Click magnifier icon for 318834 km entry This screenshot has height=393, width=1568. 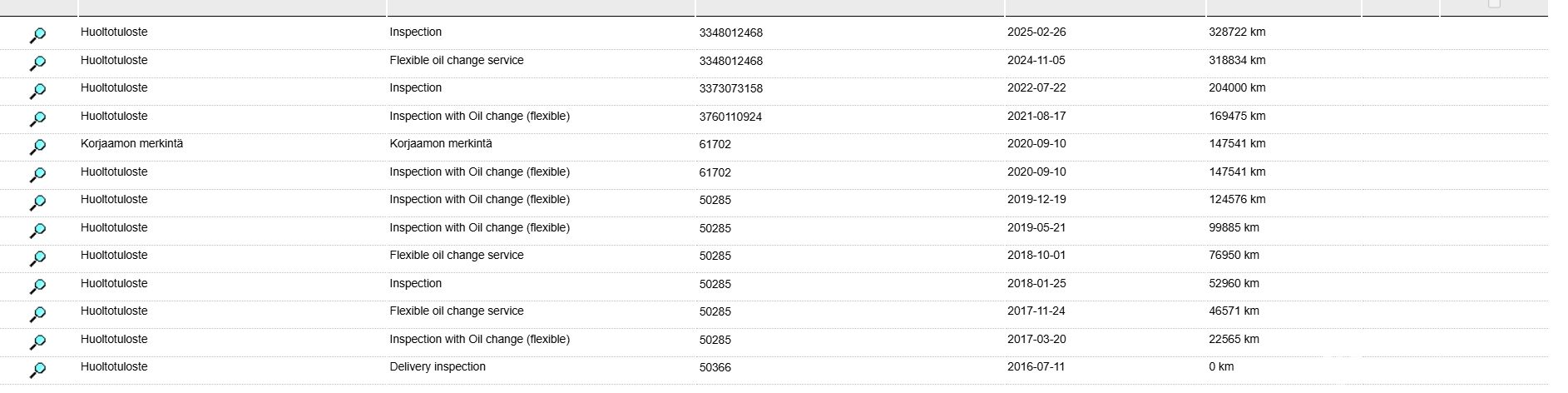click(x=37, y=63)
